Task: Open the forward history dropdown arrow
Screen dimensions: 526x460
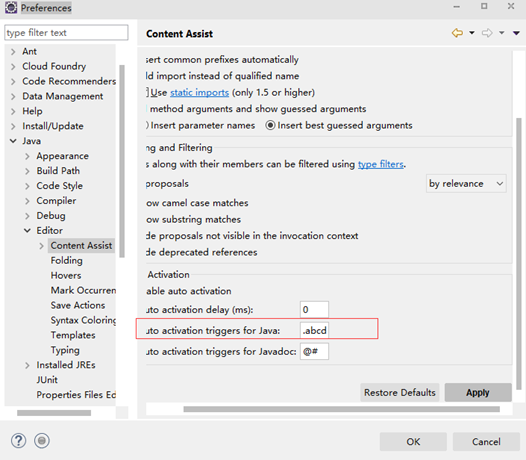Action: tap(502, 33)
